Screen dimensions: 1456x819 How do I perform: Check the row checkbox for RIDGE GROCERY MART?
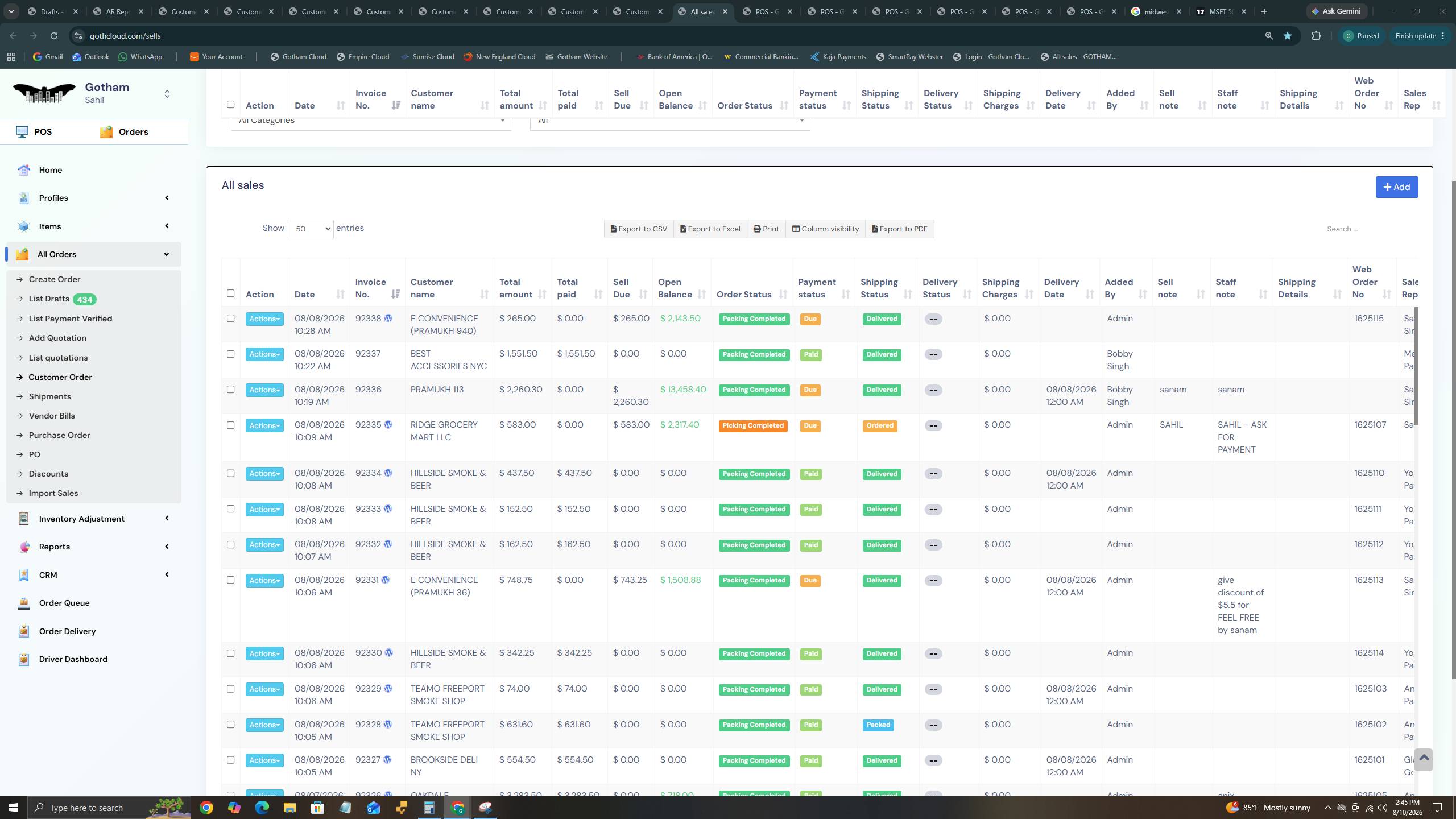[x=230, y=425]
